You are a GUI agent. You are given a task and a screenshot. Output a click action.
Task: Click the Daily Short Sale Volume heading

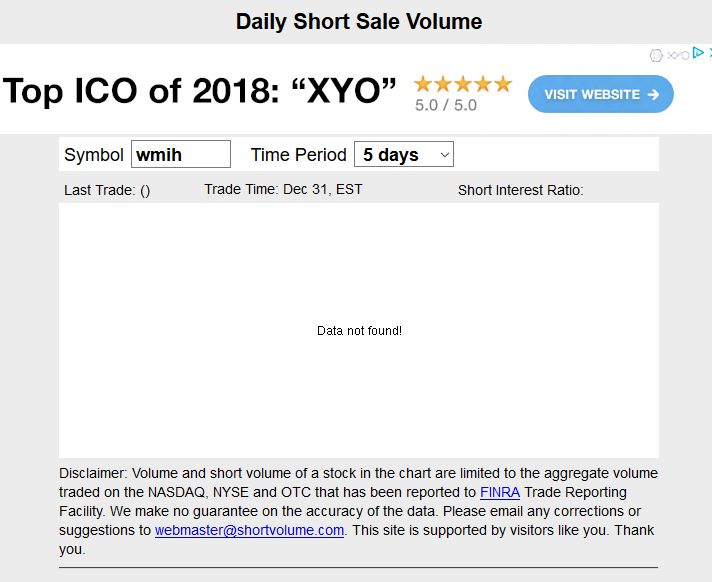click(x=358, y=21)
